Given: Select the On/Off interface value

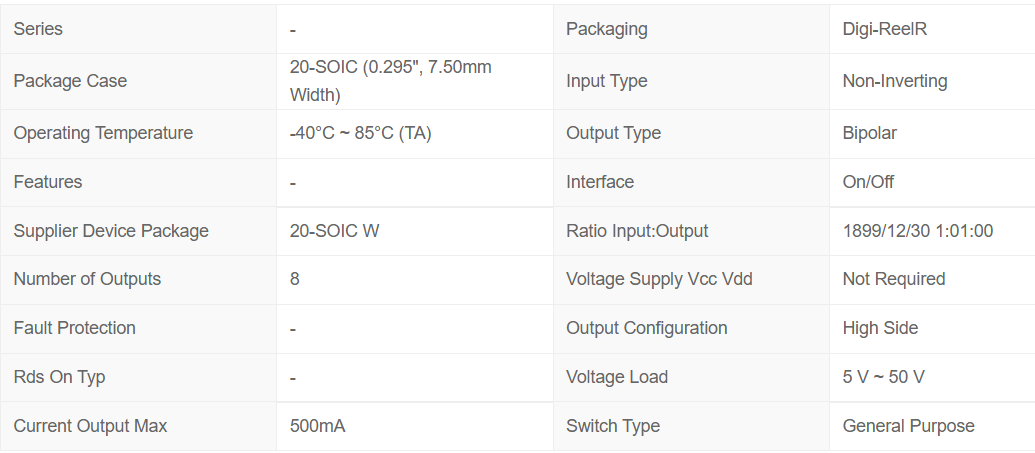Looking at the screenshot, I should (x=868, y=182).
